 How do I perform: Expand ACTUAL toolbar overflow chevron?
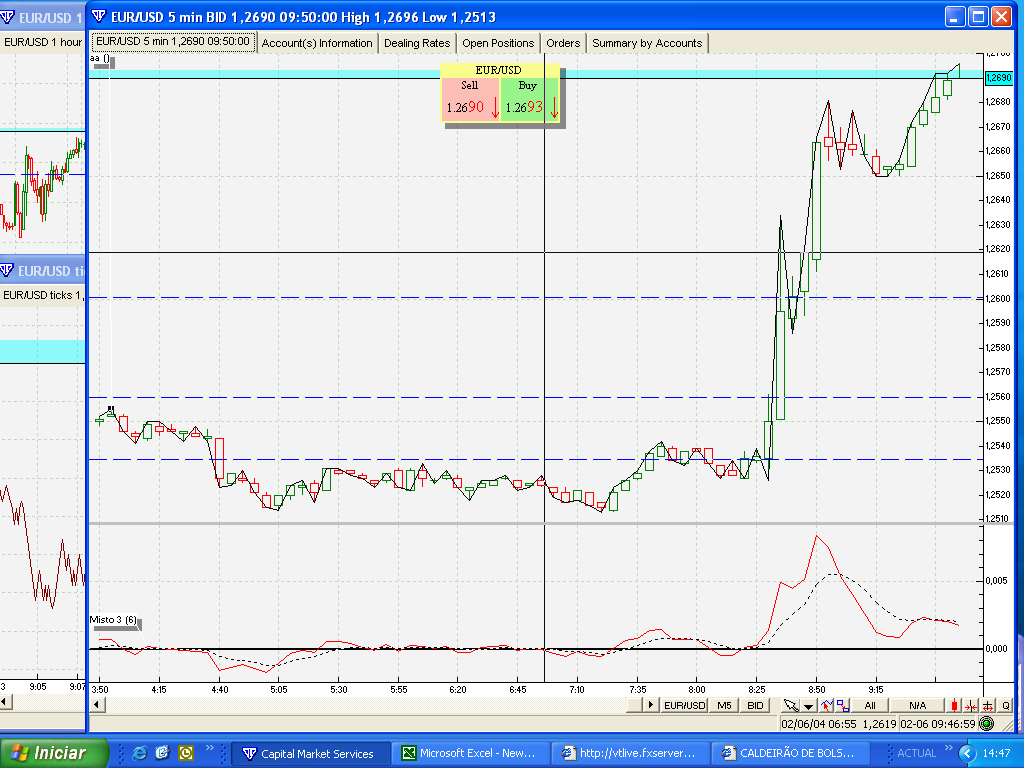[949, 748]
